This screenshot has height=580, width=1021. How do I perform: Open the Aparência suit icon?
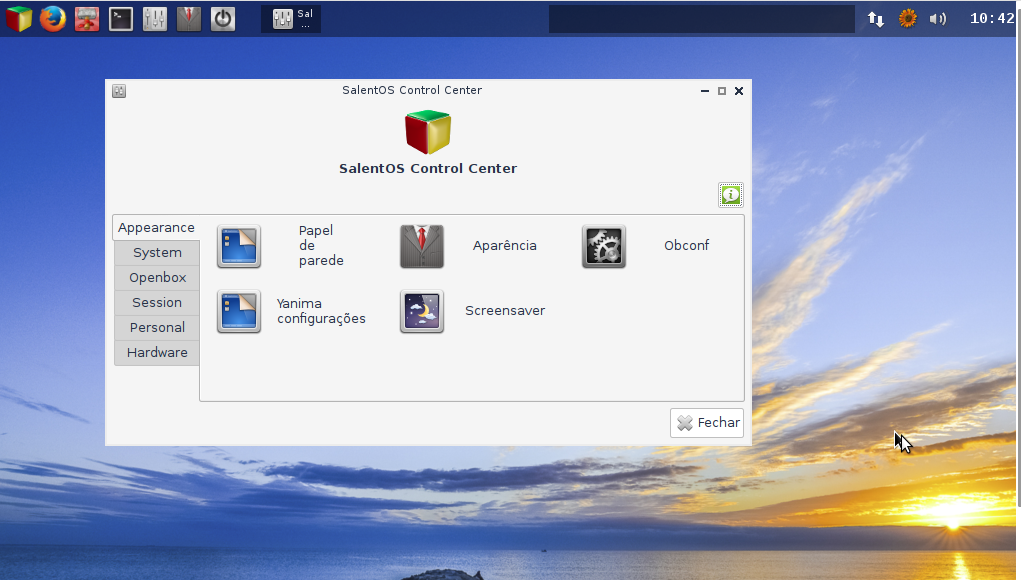coord(422,246)
